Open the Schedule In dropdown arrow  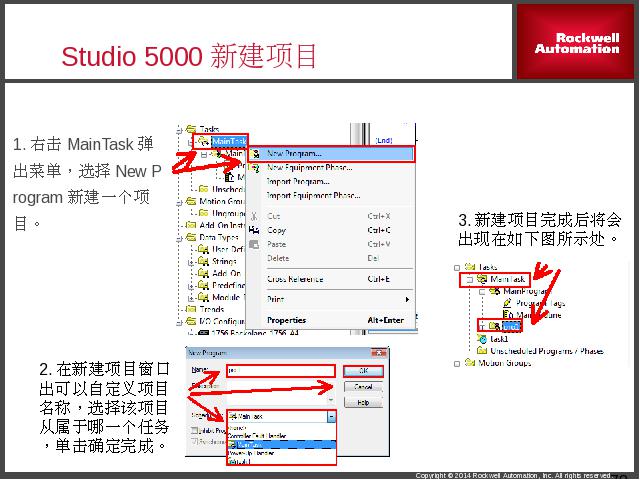(x=331, y=417)
